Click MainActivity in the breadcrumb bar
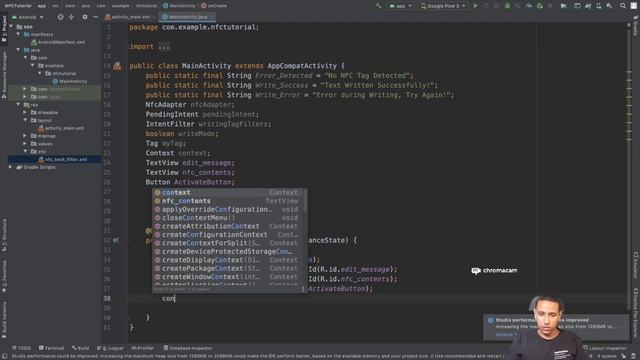 coord(179,6)
